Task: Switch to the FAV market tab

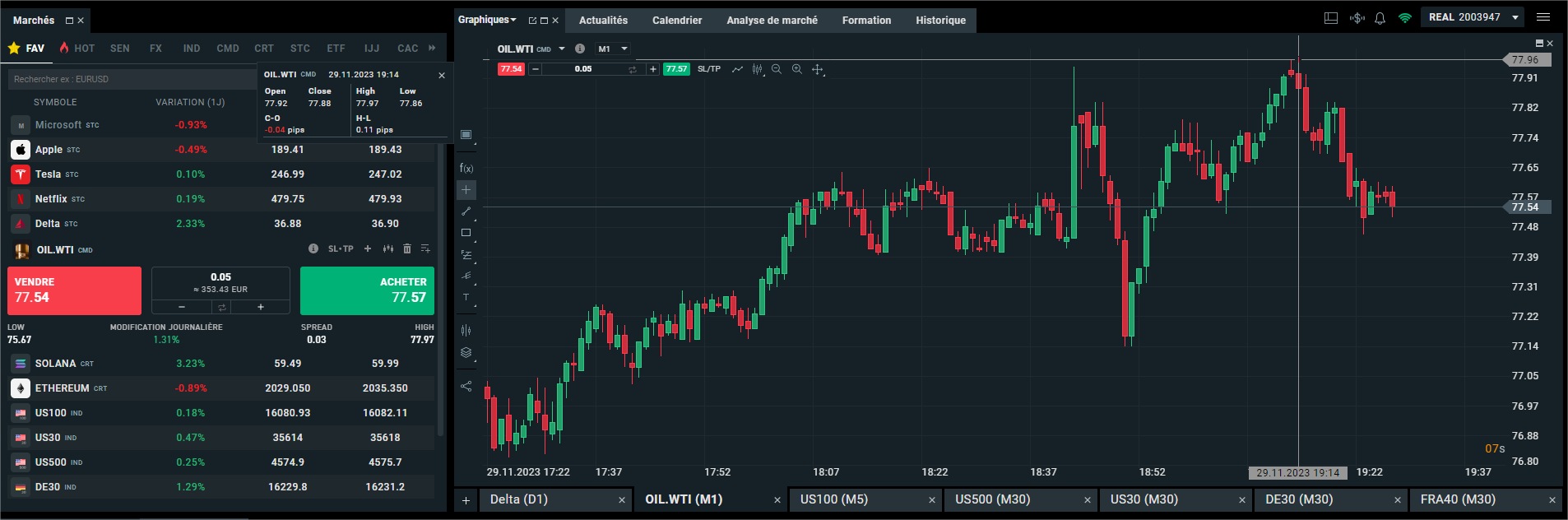Action: tap(26, 49)
